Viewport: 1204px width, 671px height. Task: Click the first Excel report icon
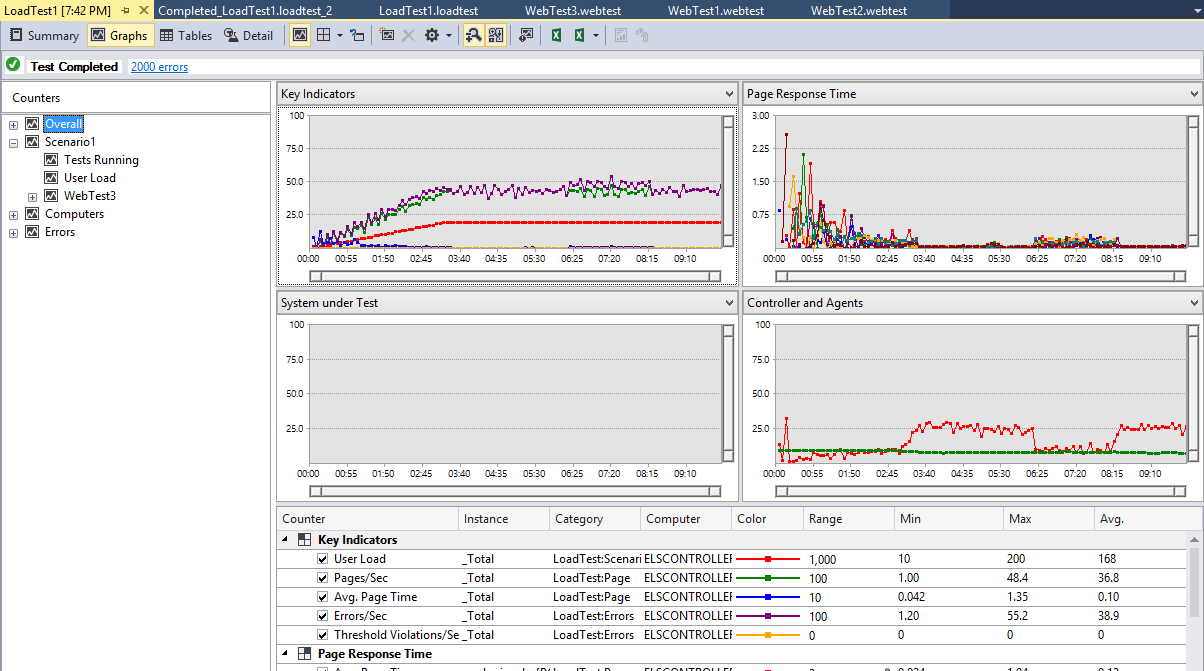(557, 36)
